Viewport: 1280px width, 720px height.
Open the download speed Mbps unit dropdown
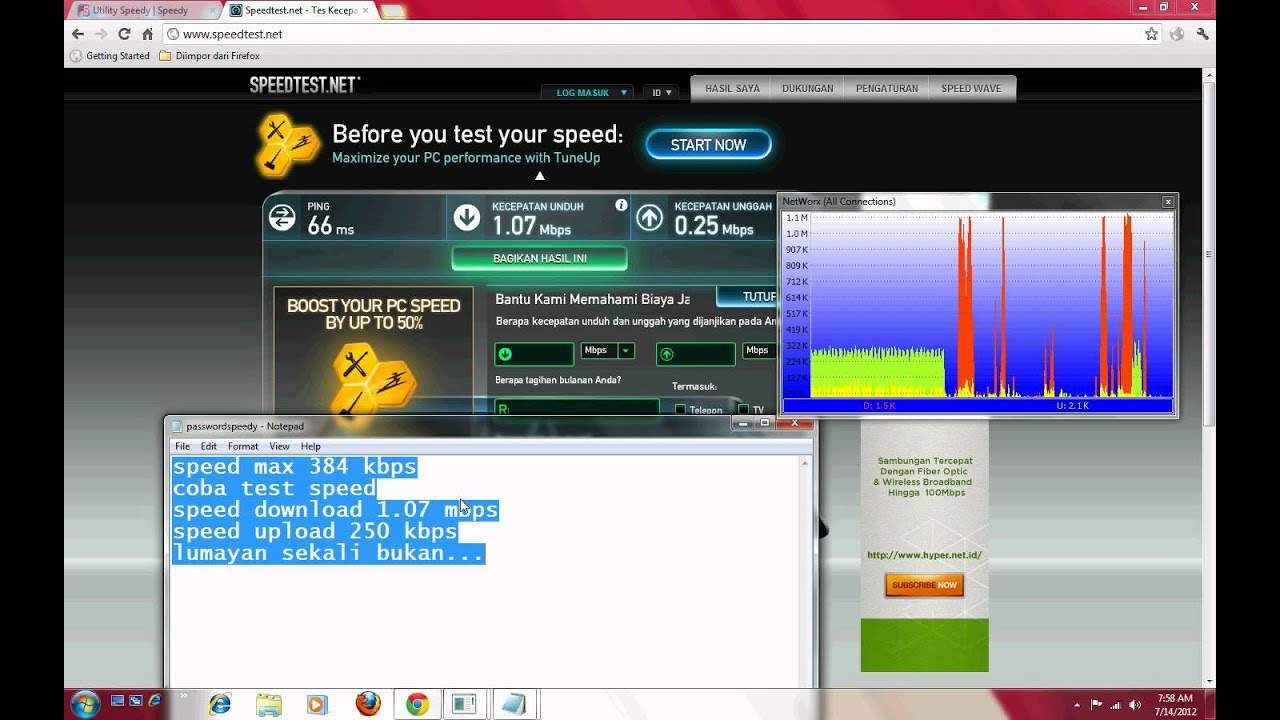point(626,351)
